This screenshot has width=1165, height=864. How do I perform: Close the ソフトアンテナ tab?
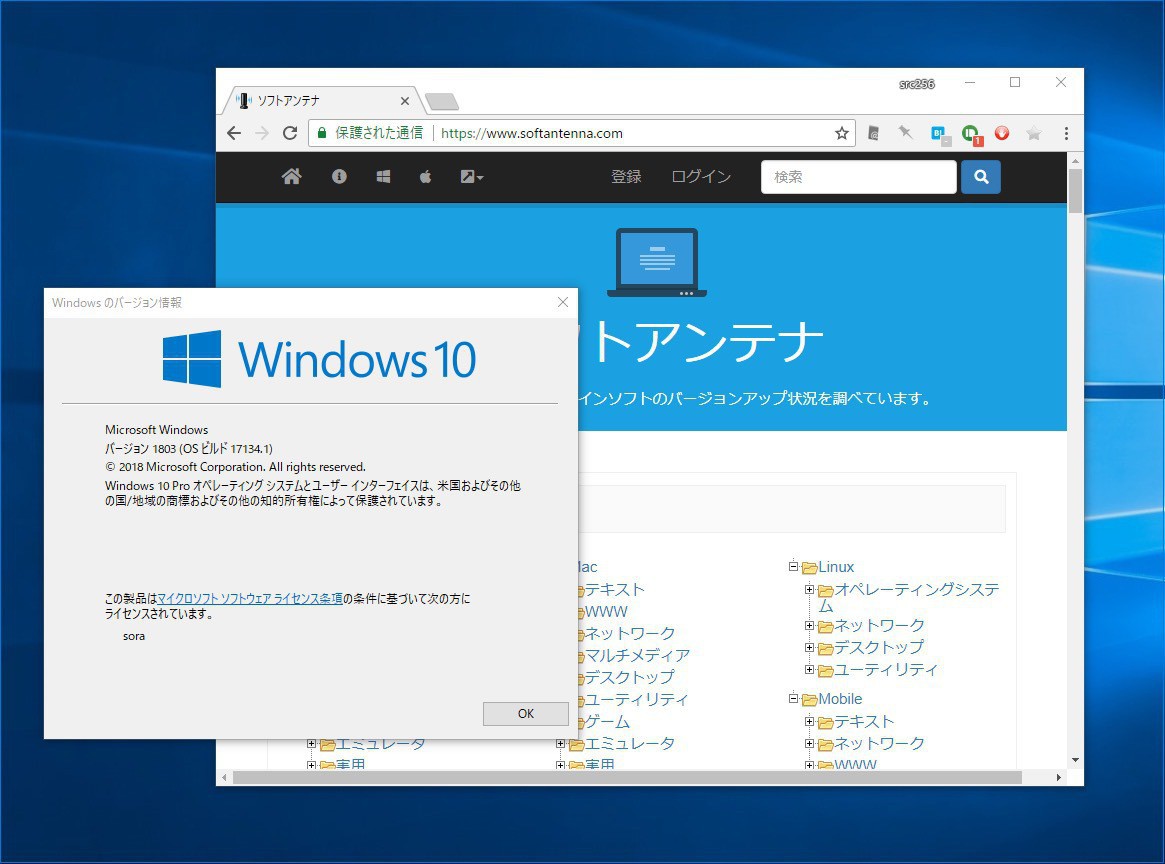(405, 101)
